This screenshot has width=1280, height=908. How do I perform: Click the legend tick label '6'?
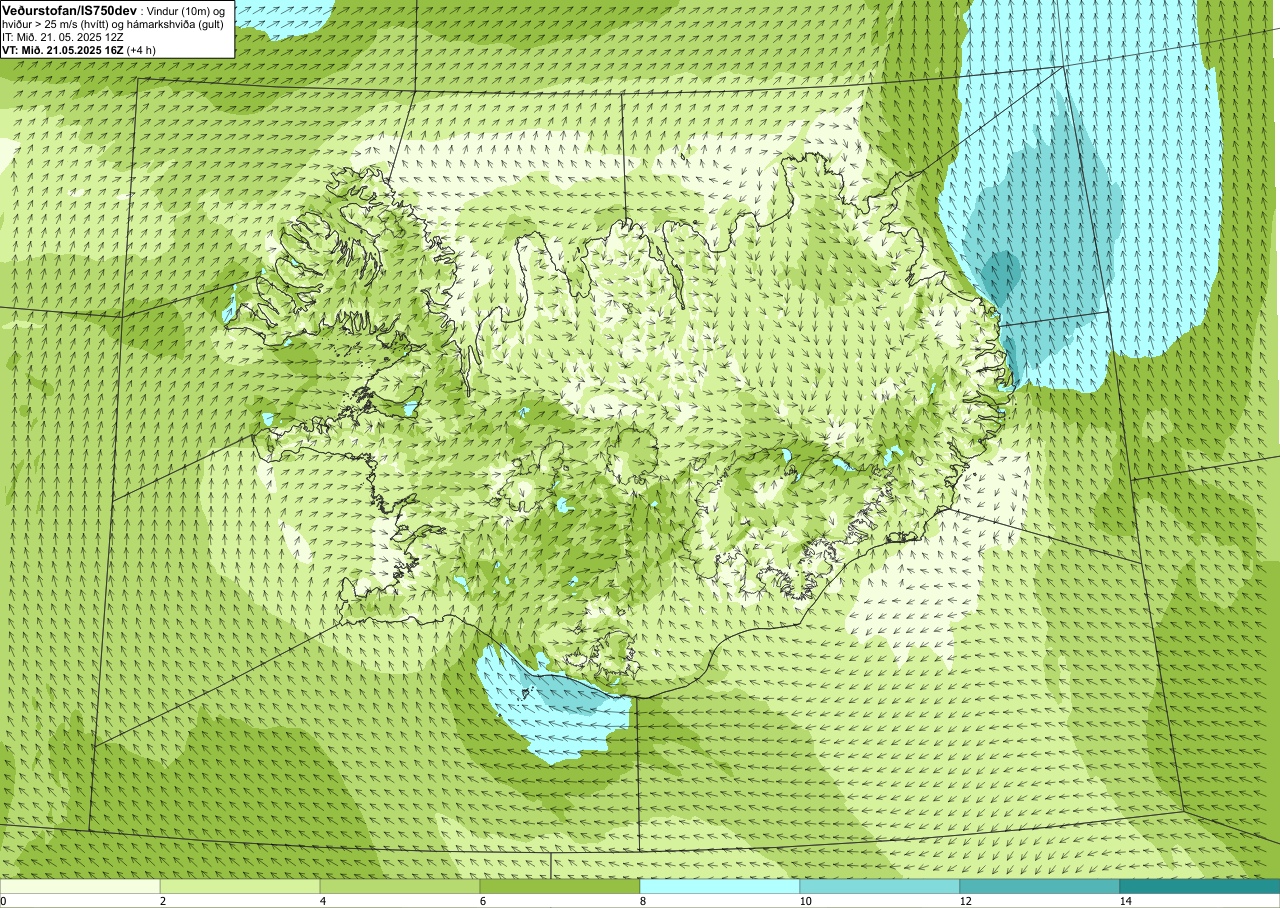(x=483, y=901)
